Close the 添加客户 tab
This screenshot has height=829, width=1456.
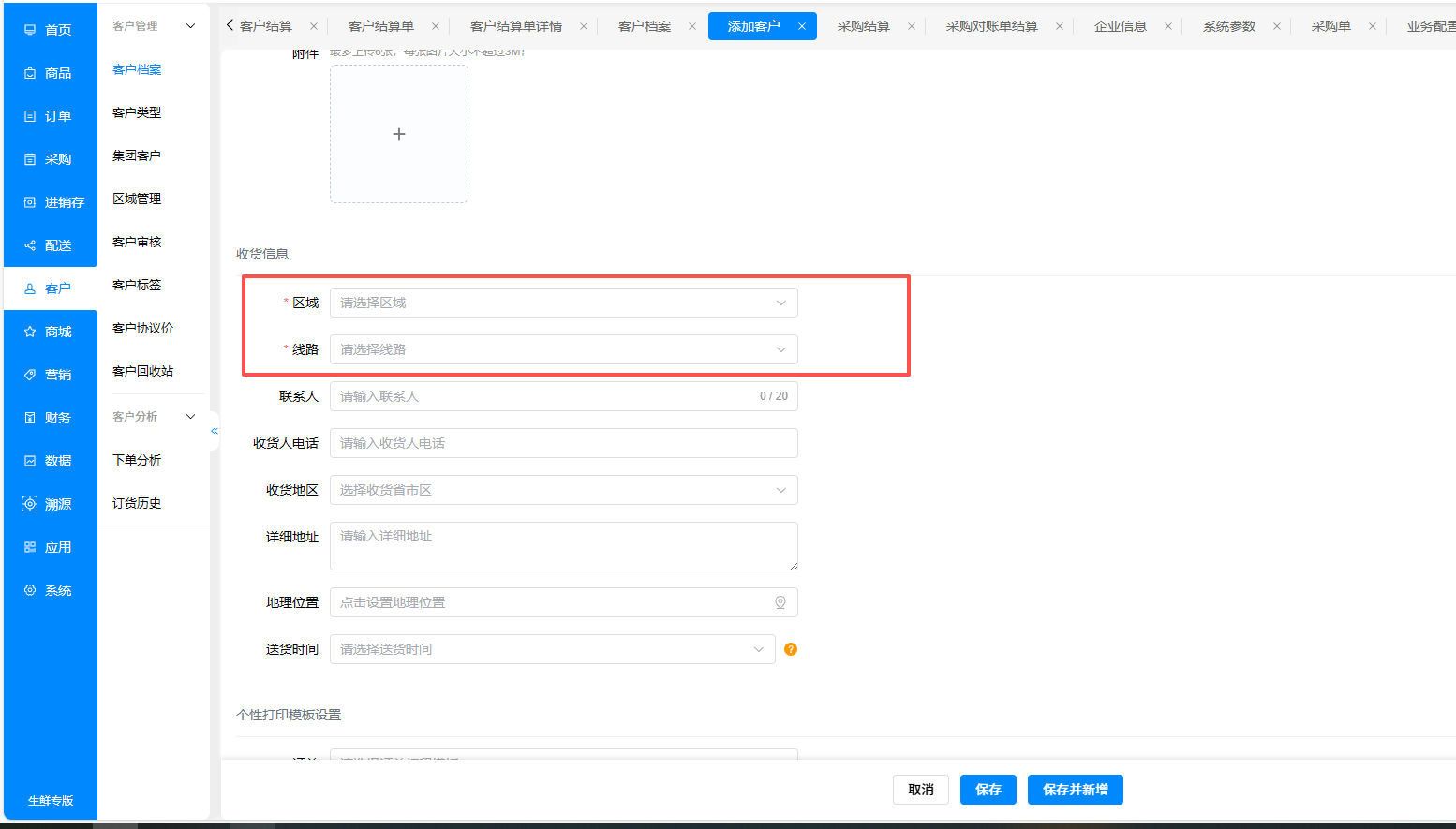(x=802, y=26)
